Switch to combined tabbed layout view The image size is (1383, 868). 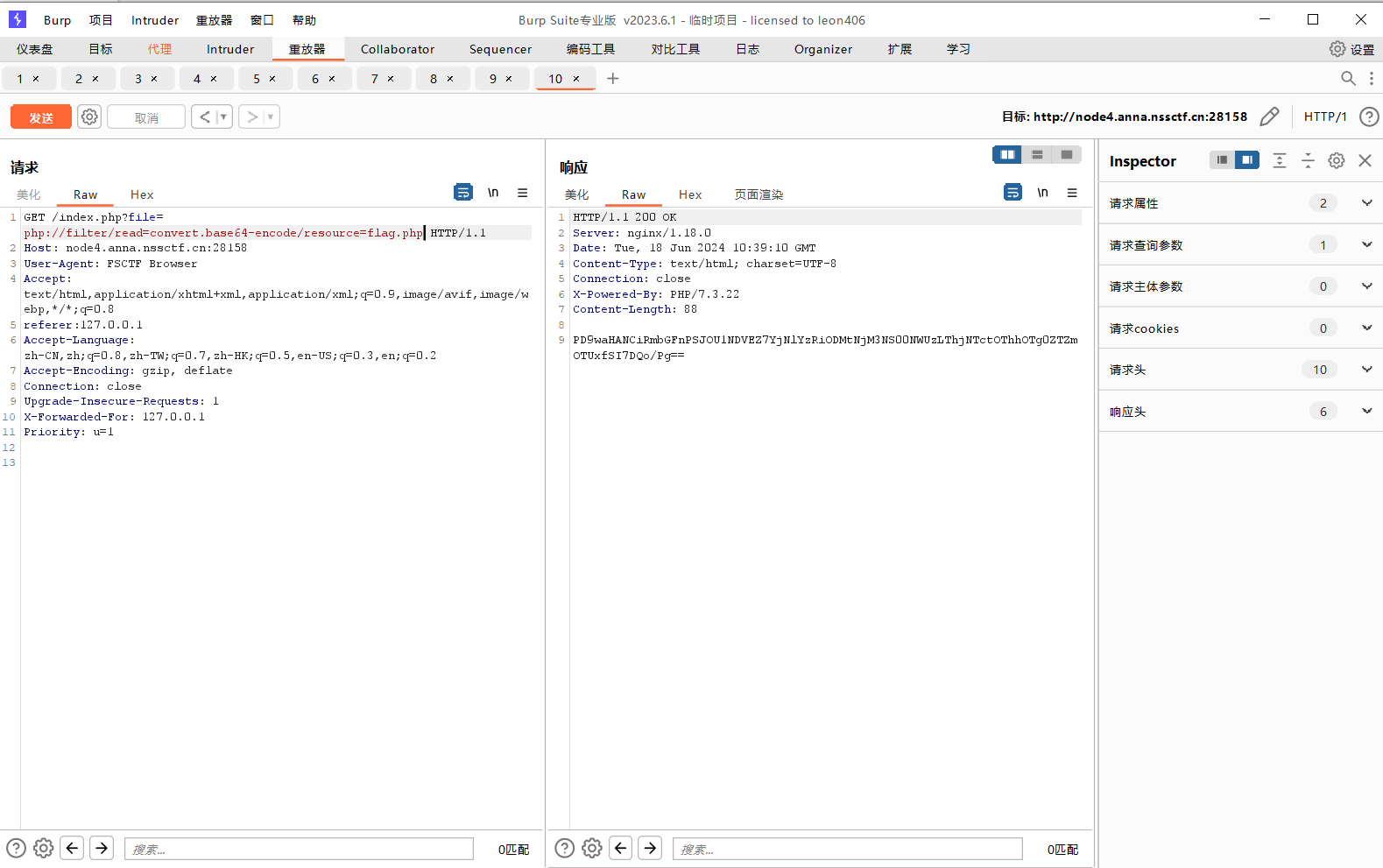tap(1067, 155)
